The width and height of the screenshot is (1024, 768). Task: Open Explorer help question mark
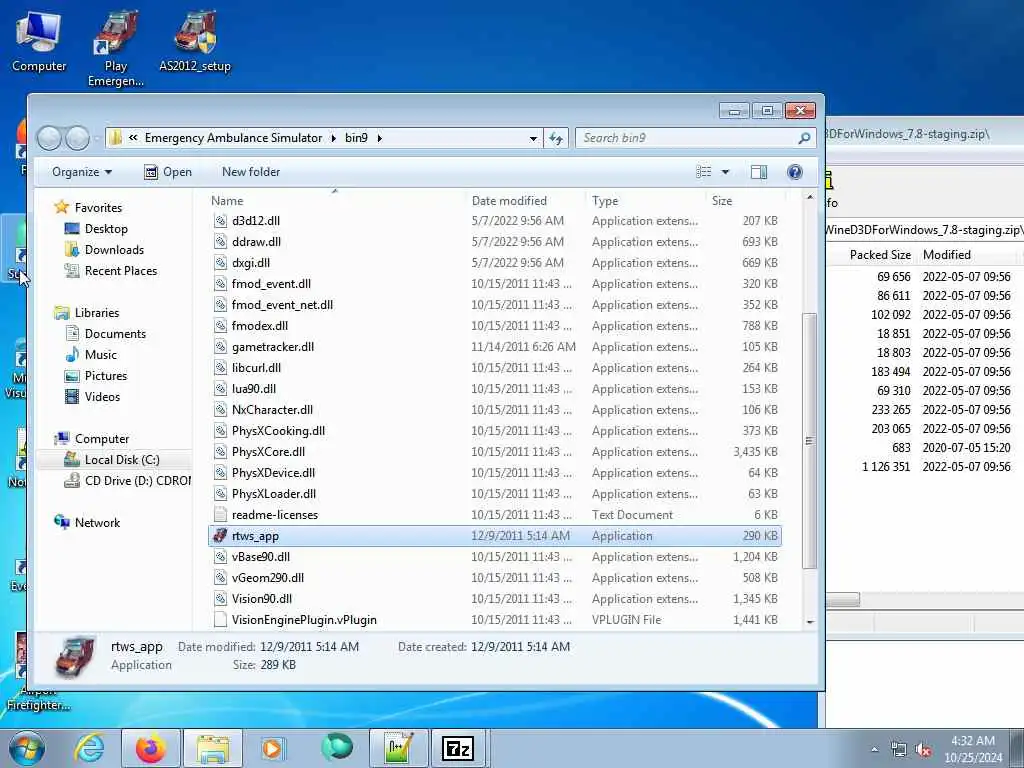point(795,172)
